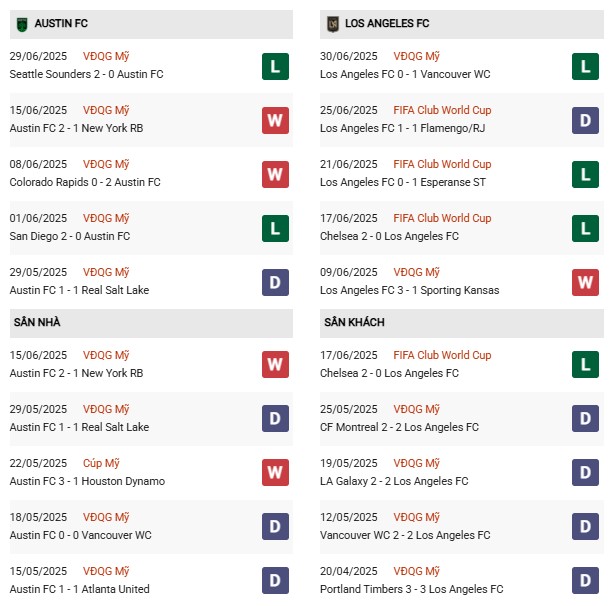
Task: Click W badge for Colorado Rapids match
Action: 275,174
